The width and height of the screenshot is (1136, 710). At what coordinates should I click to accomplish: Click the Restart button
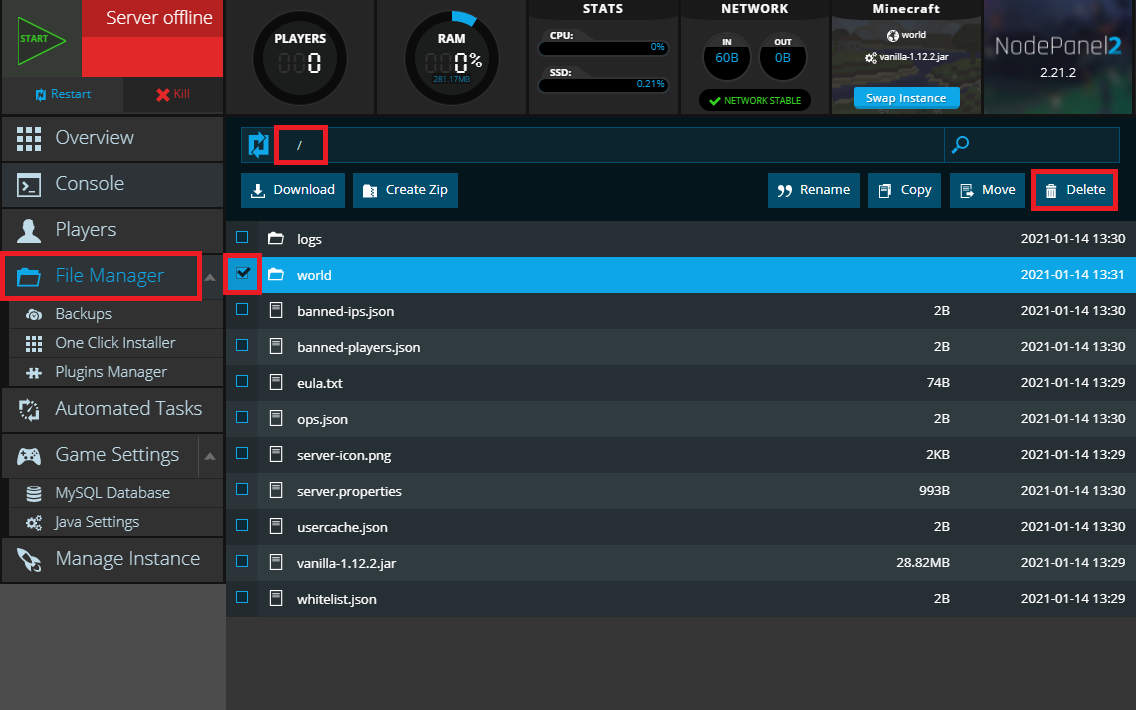pyautogui.click(x=62, y=94)
